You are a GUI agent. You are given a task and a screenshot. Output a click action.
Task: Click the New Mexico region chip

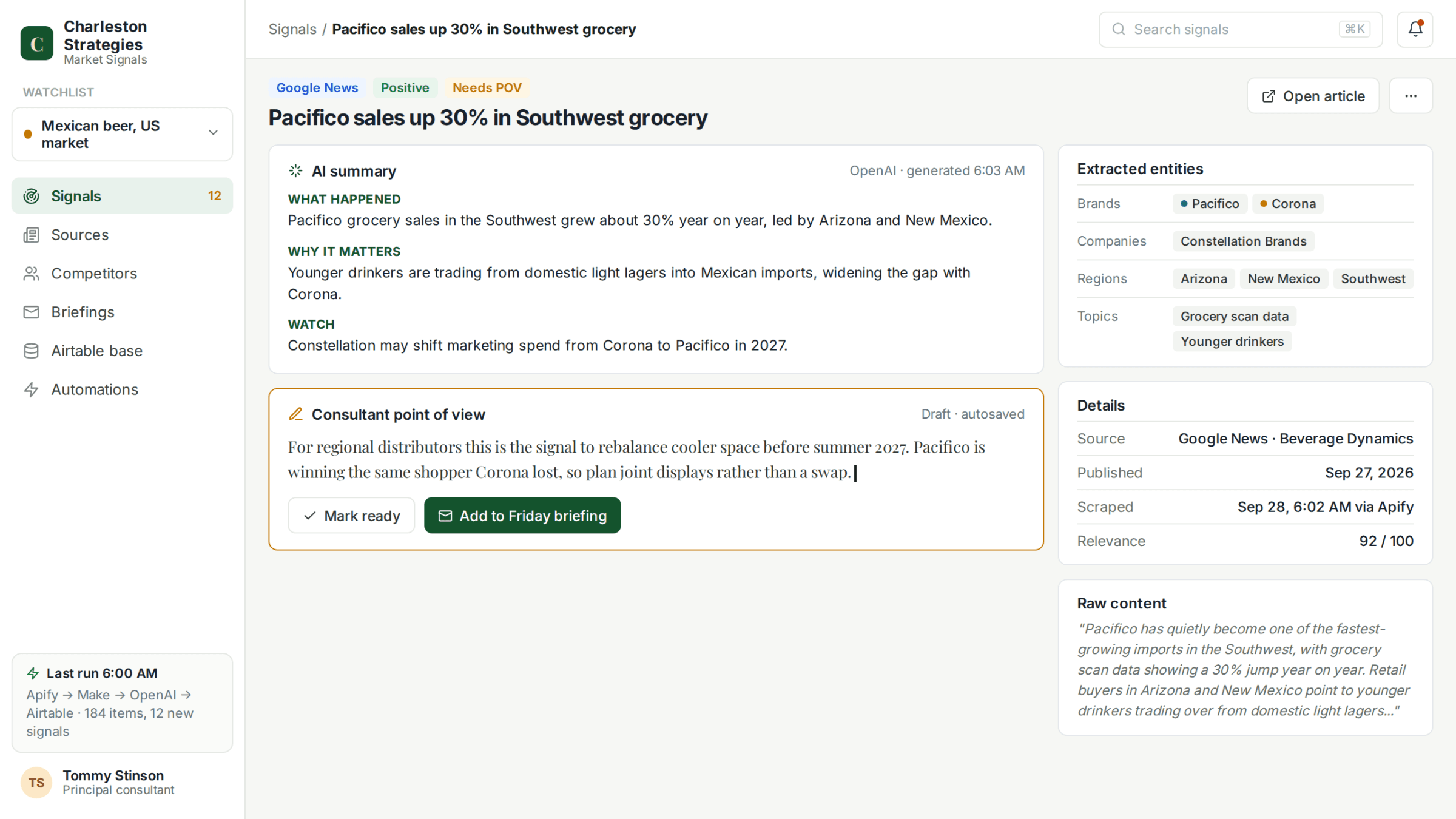tap(1284, 279)
